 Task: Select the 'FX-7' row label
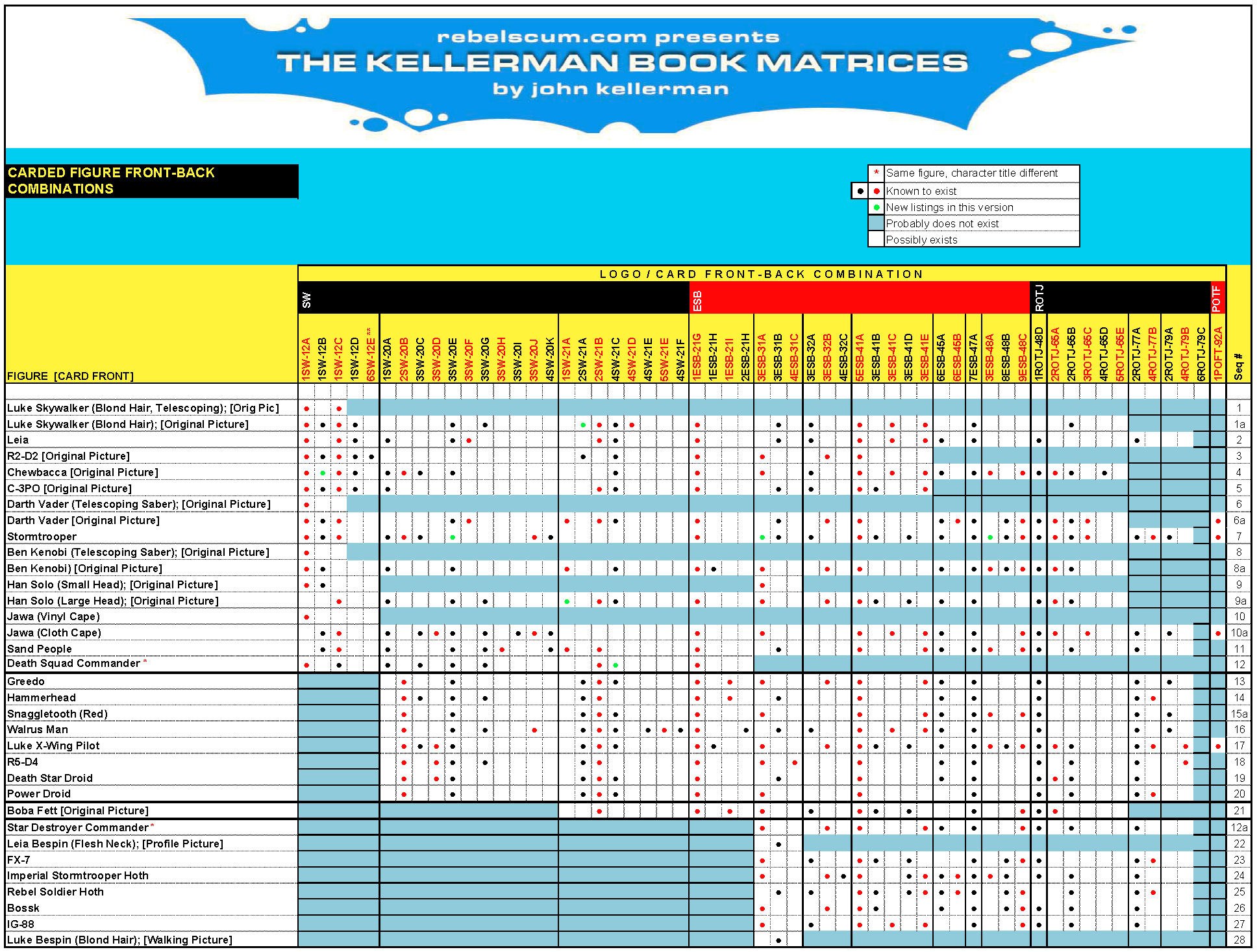[x=19, y=860]
